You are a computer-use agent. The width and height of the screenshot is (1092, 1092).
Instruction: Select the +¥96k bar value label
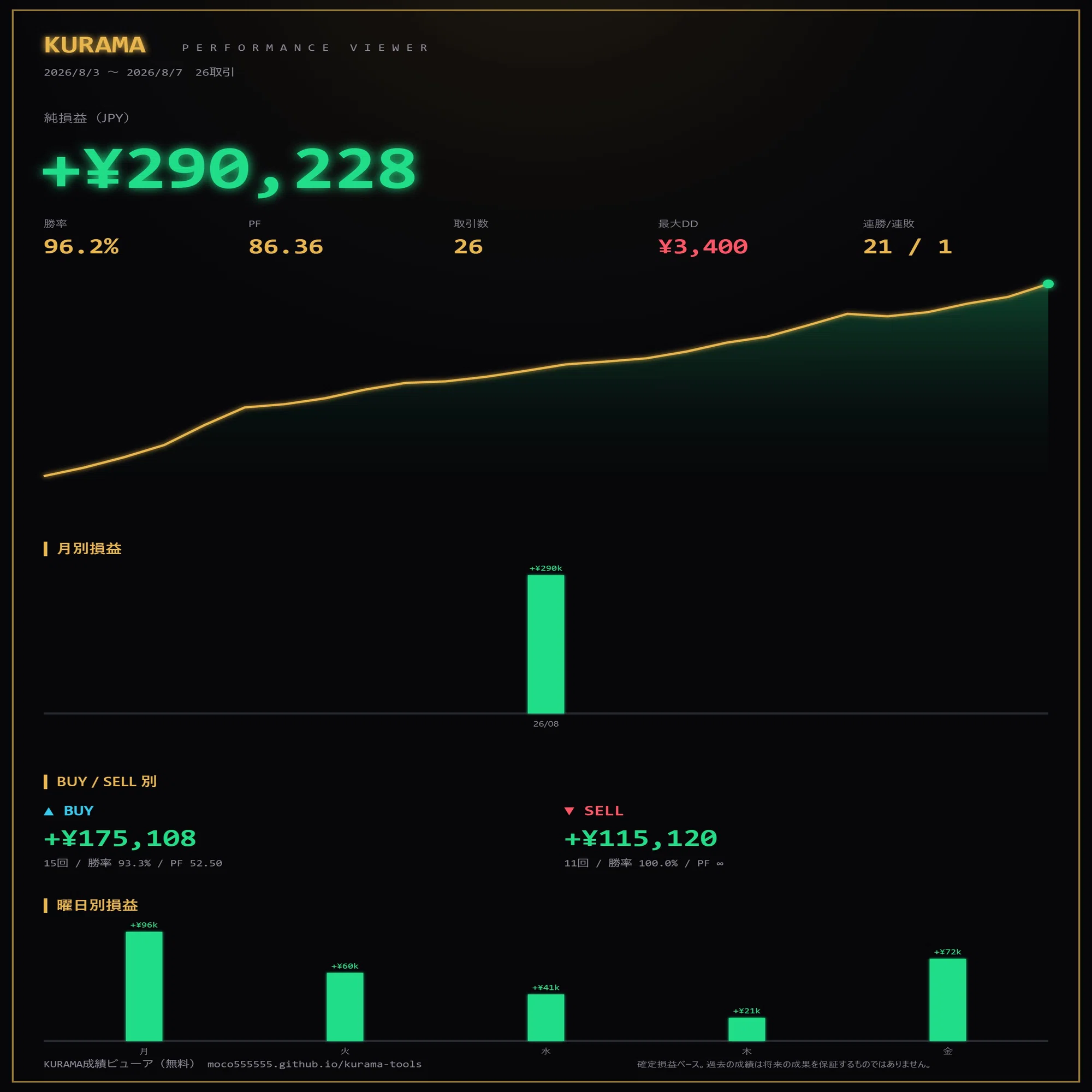pos(144,925)
